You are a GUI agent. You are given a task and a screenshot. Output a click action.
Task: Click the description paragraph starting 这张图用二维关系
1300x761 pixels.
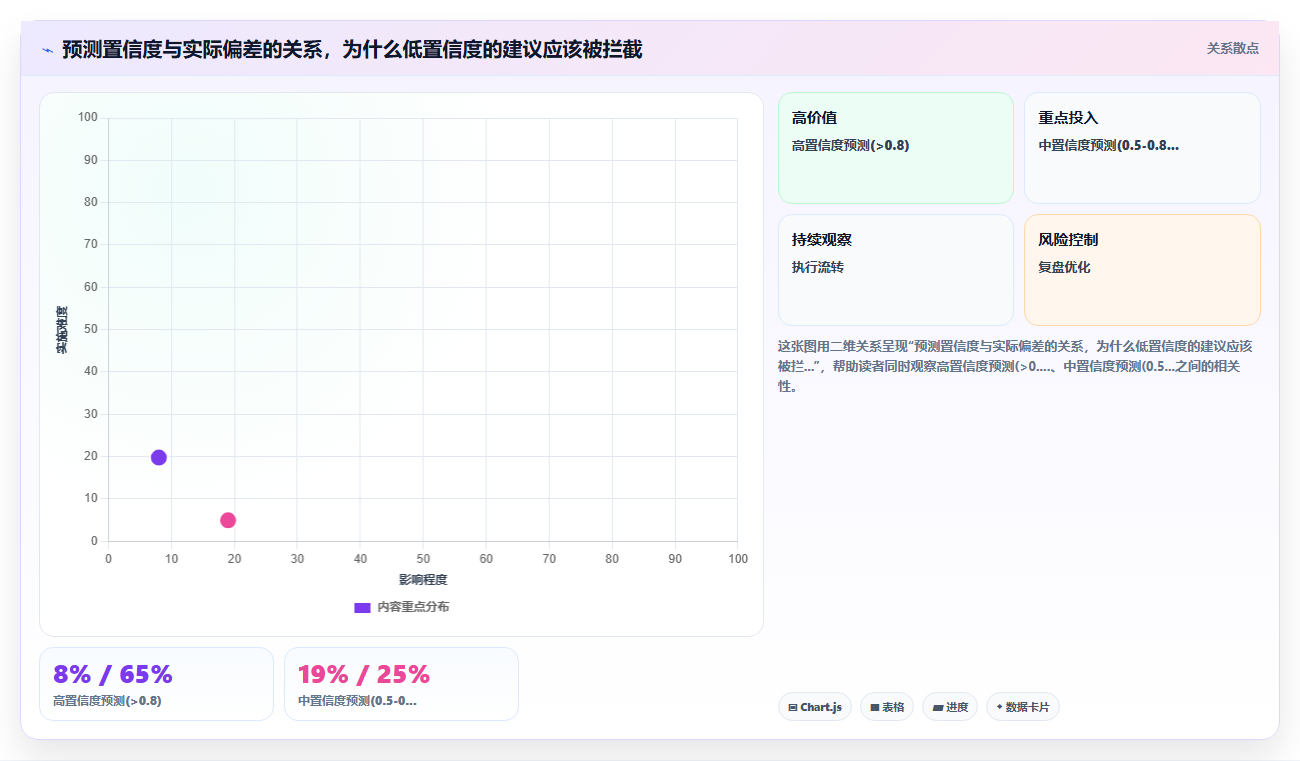tap(1015, 366)
